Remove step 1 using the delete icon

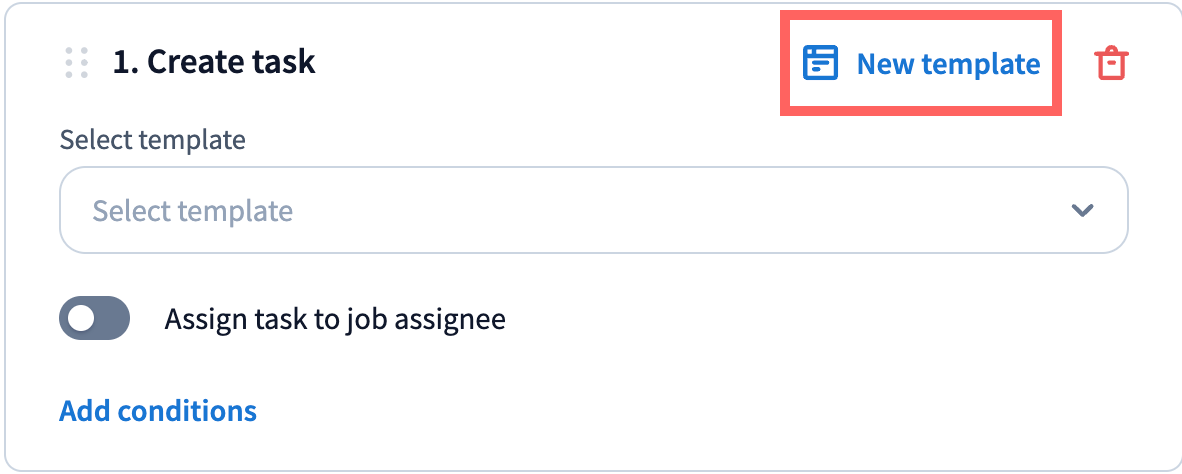[x=1110, y=64]
